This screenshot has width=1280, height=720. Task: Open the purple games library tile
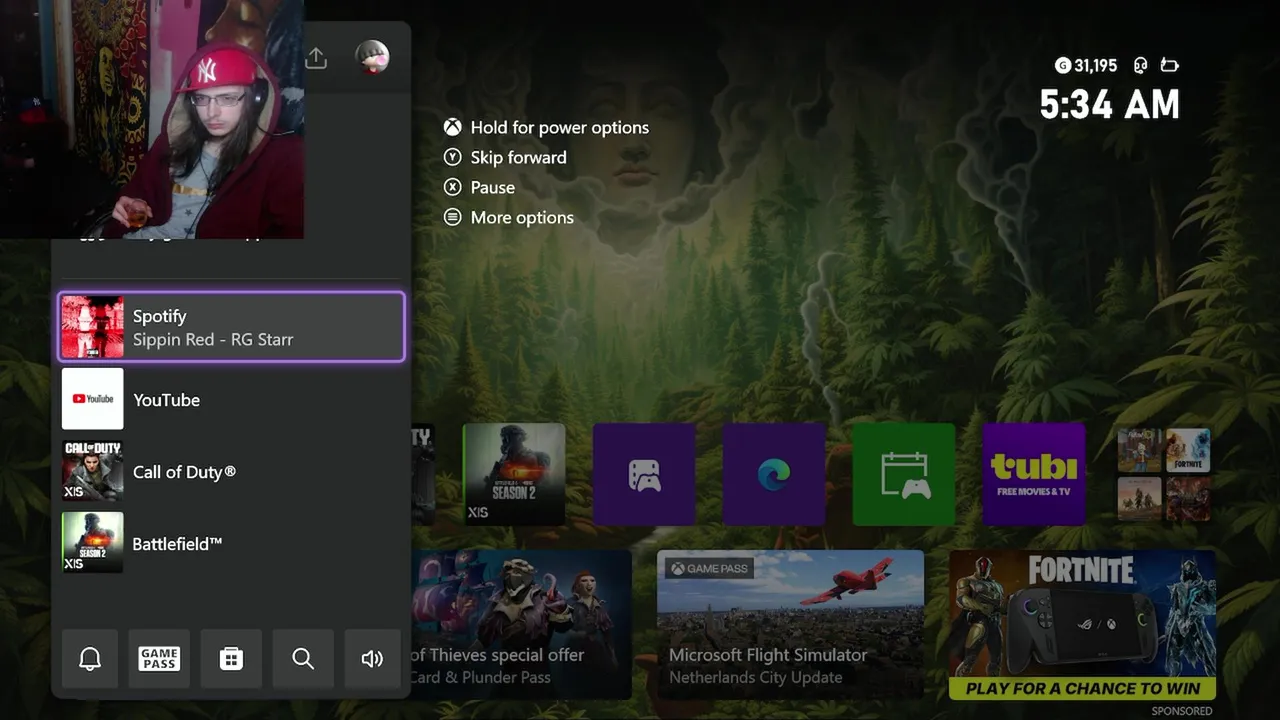coord(644,474)
